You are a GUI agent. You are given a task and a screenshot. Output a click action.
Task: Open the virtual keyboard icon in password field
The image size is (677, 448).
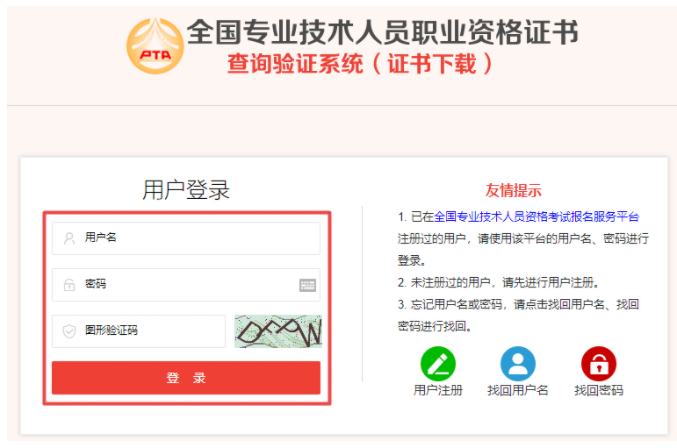click(307, 285)
